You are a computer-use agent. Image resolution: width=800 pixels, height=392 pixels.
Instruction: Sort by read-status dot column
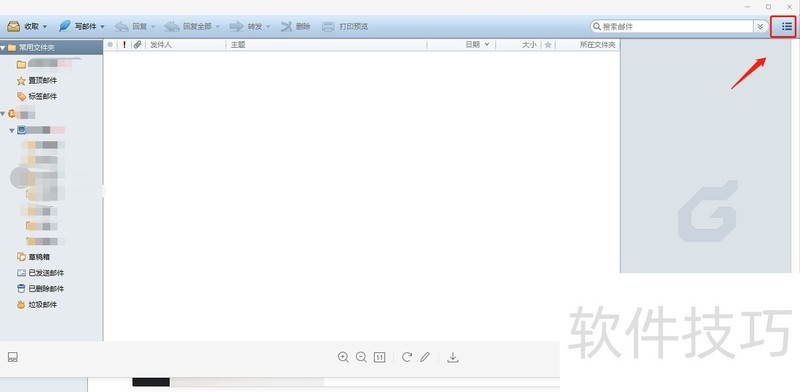[x=110, y=45]
